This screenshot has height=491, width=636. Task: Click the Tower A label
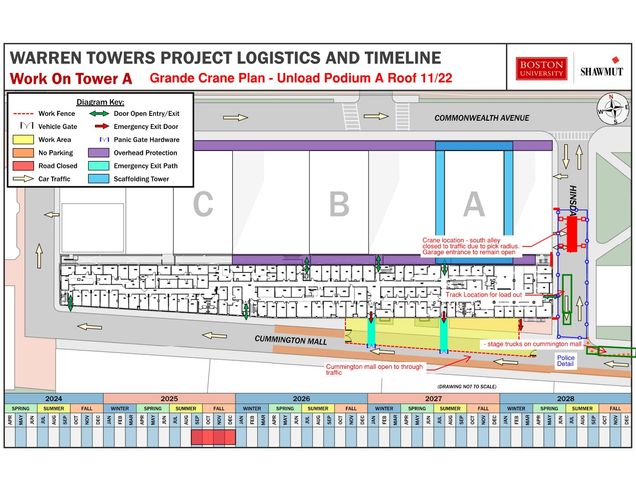[473, 205]
